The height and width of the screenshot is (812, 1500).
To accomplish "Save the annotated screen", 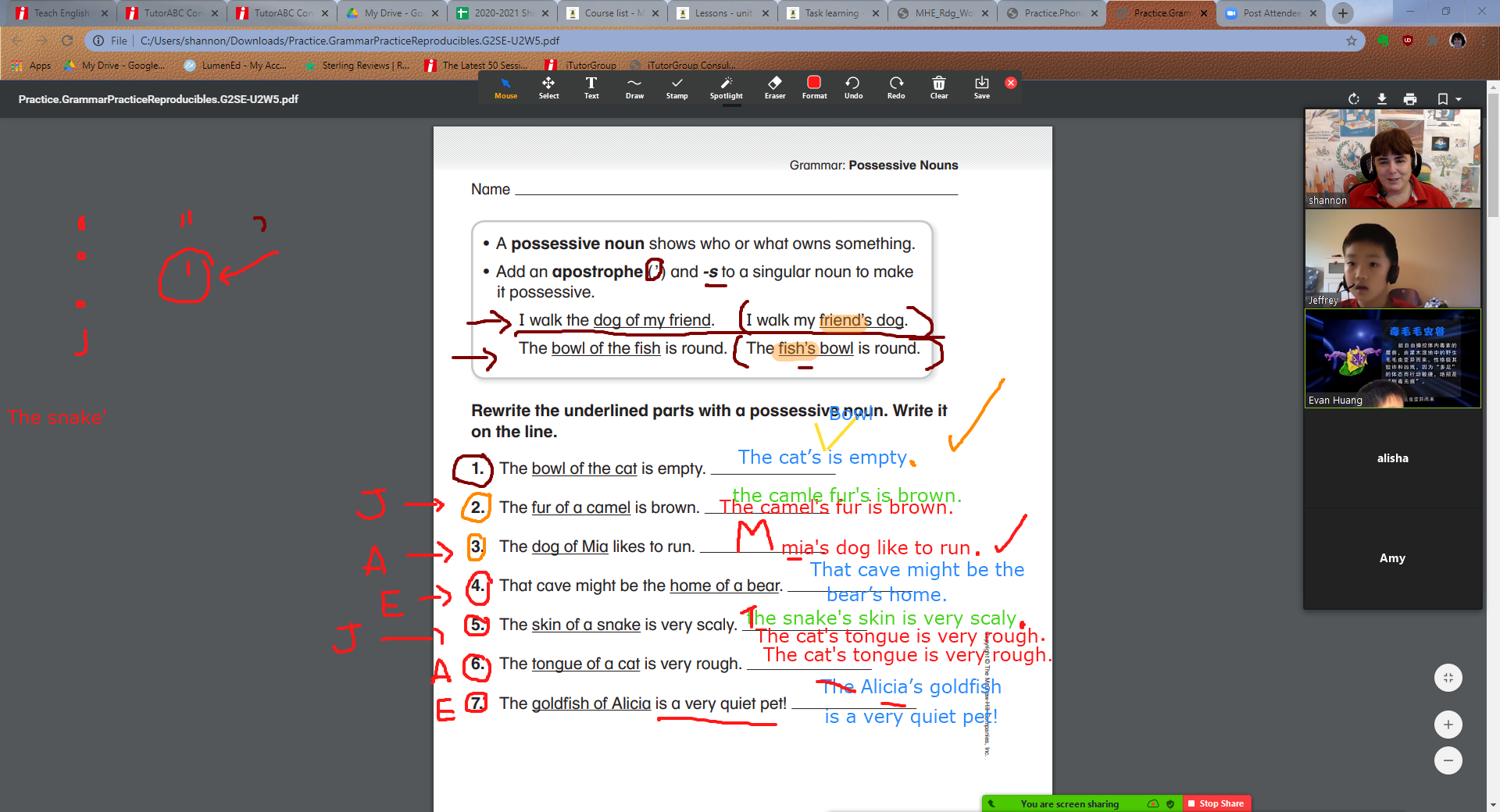I will pos(982,87).
